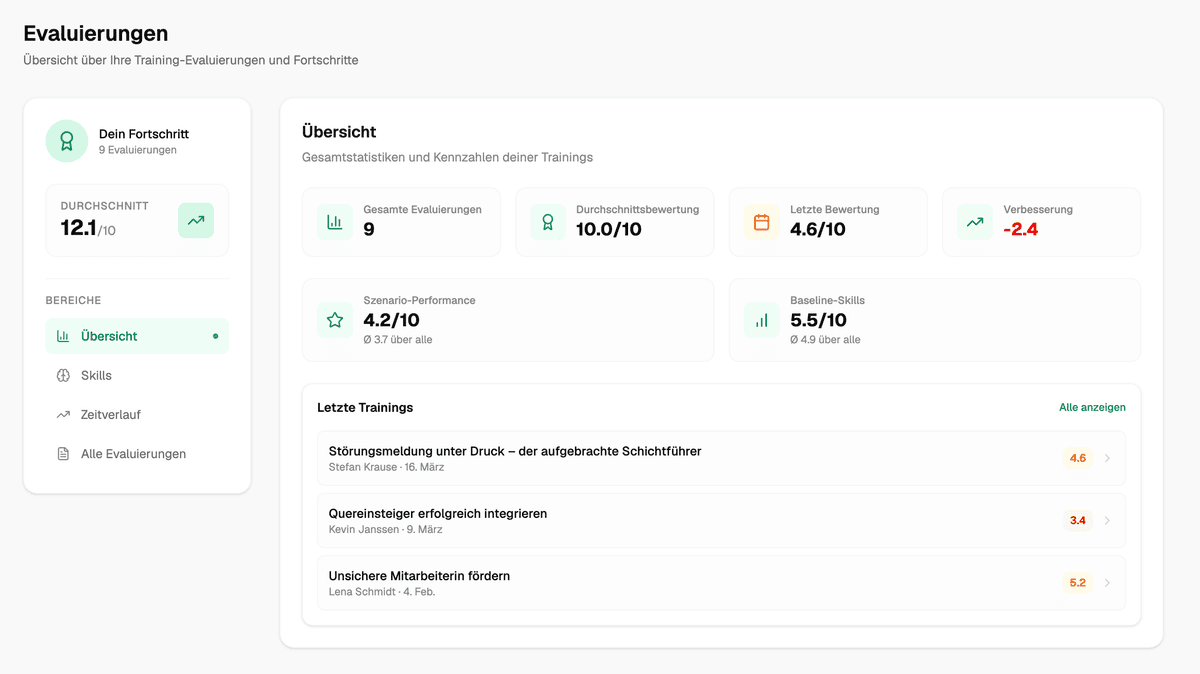Select the bar chart icon on Gesamte Evaluierungen card
This screenshot has height=674, width=1200.
(334, 221)
